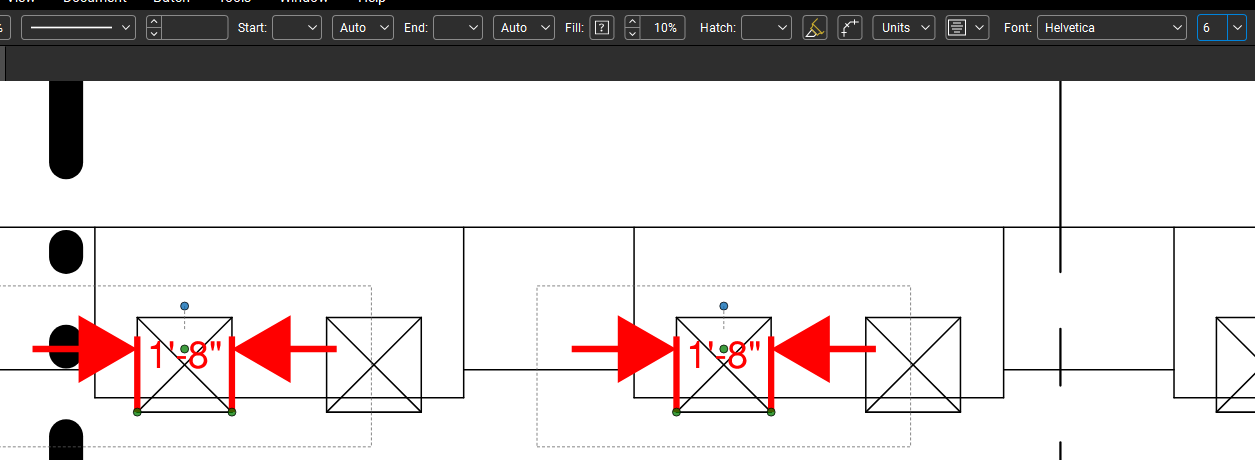
Task: Open the End size Auto dropdown
Action: click(524, 28)
